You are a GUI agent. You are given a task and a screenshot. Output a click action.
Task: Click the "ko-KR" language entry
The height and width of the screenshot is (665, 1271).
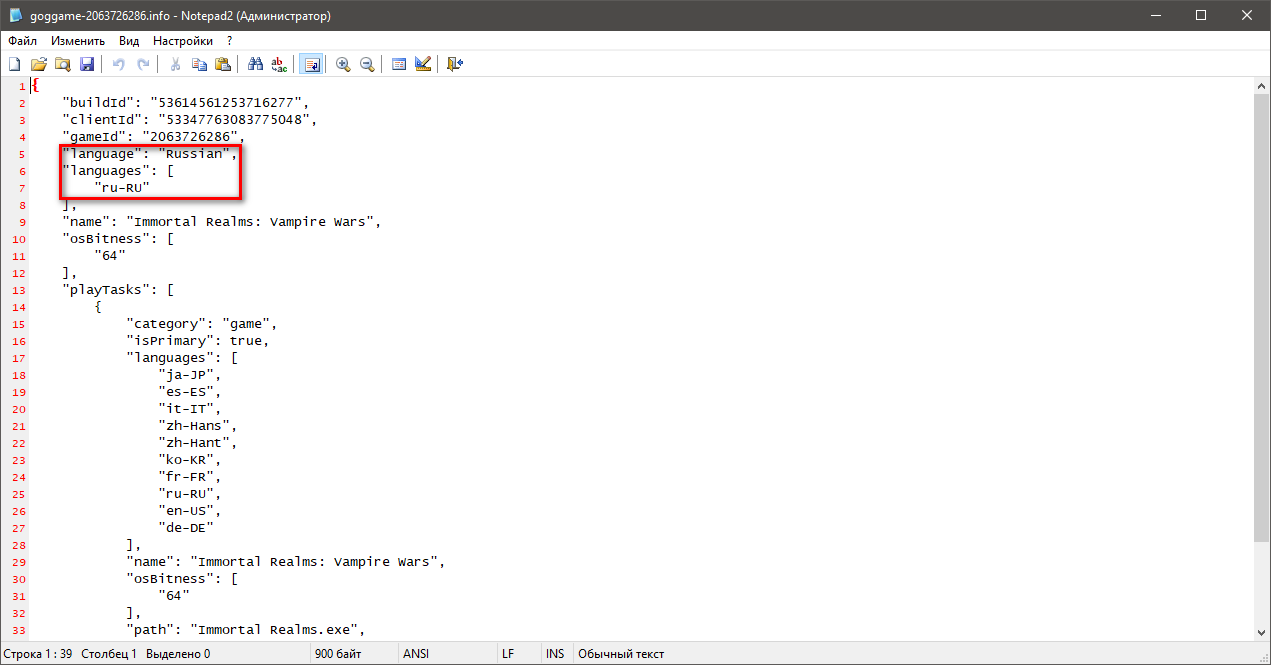click(x=187, y=459)
